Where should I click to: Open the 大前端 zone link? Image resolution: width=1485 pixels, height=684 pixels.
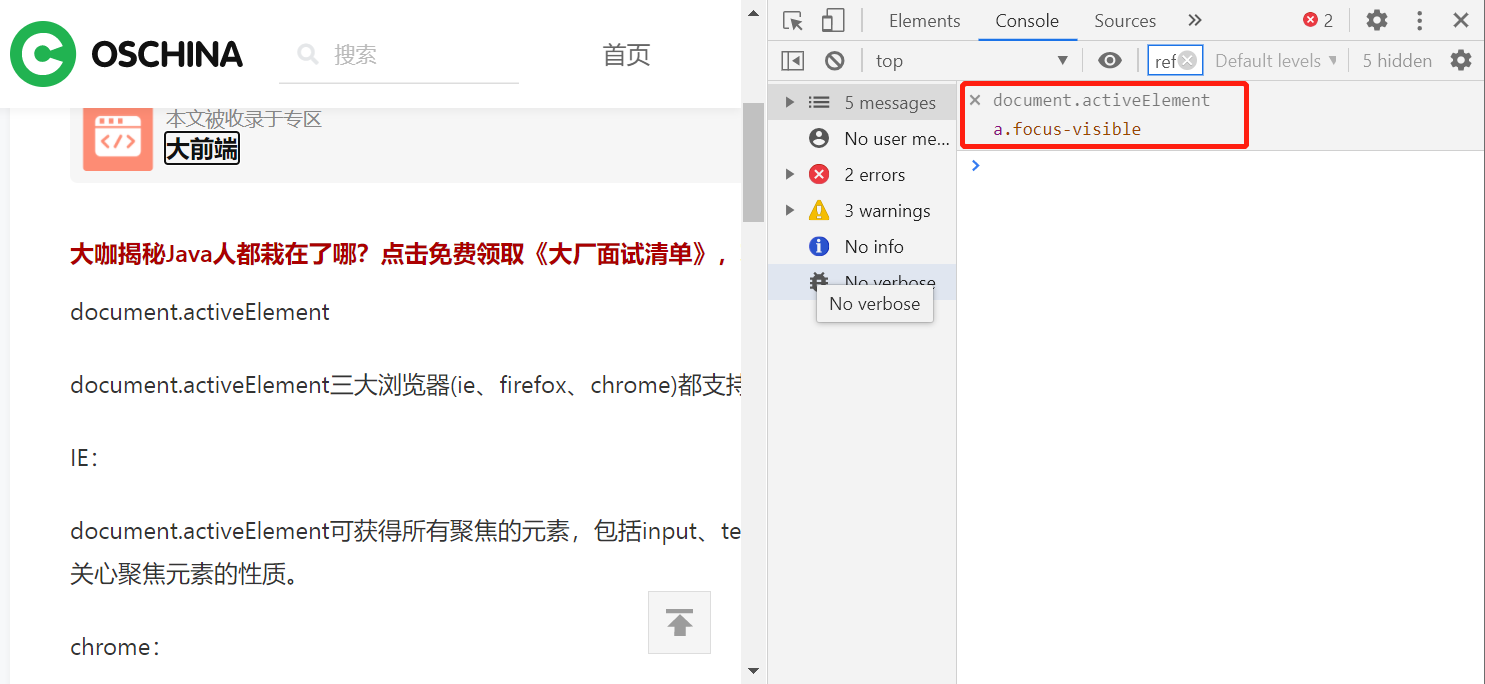[x=201, y=148]
